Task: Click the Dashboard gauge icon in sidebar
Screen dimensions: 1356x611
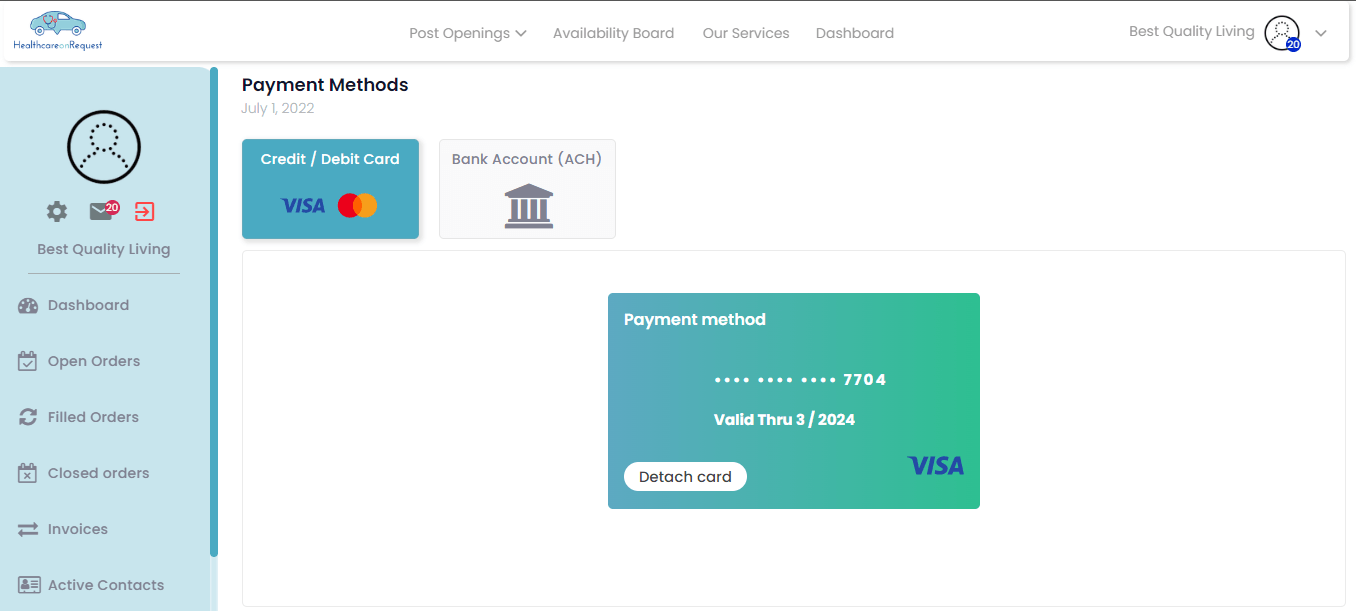Action: click(28, 306)
